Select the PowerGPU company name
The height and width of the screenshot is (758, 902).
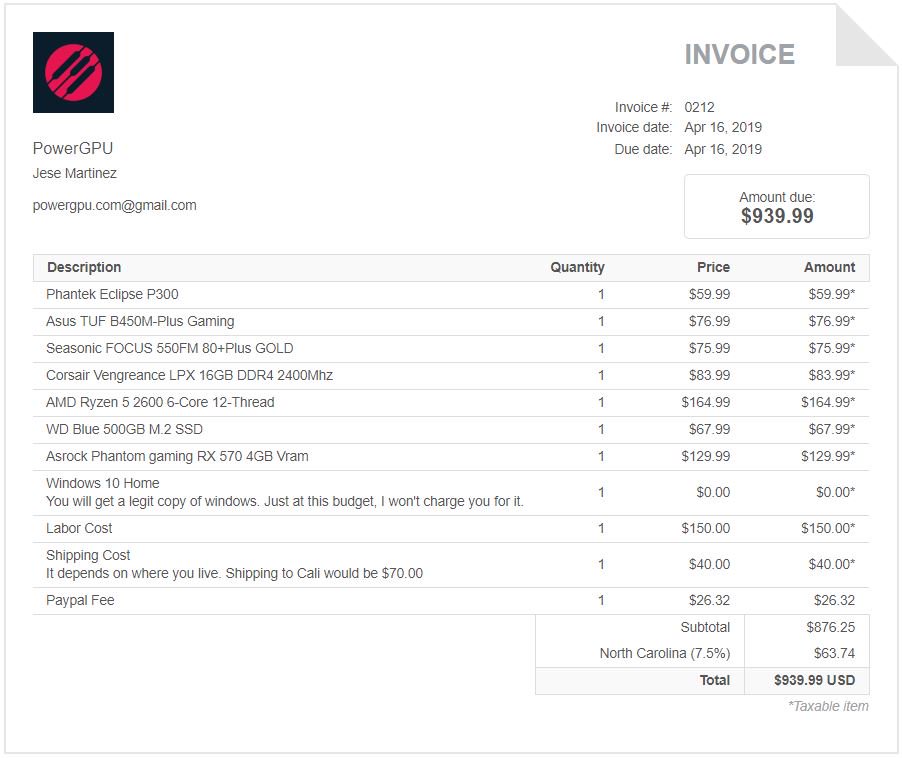(x=72, y=148)
